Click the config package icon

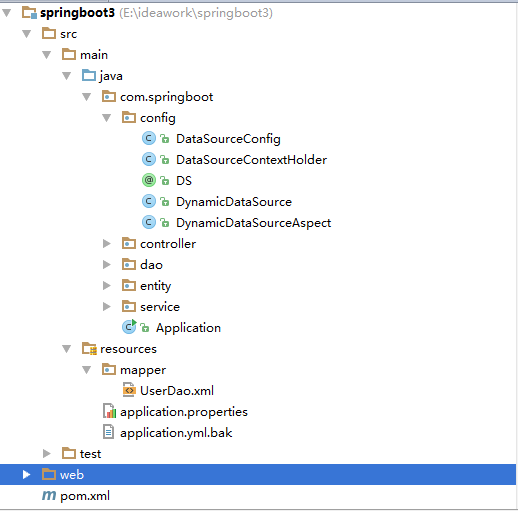click(x=129, y=117)
